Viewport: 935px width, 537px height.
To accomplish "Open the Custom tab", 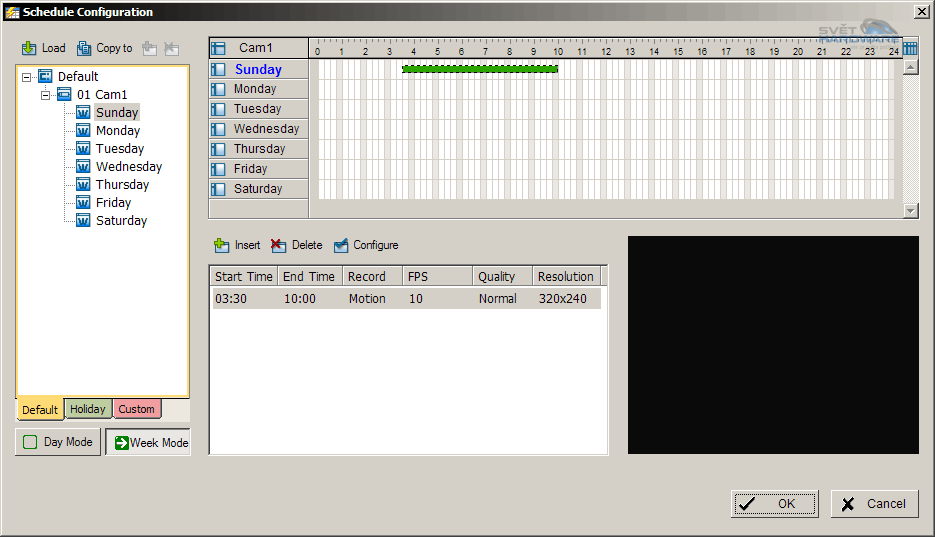I will (137, 409).
